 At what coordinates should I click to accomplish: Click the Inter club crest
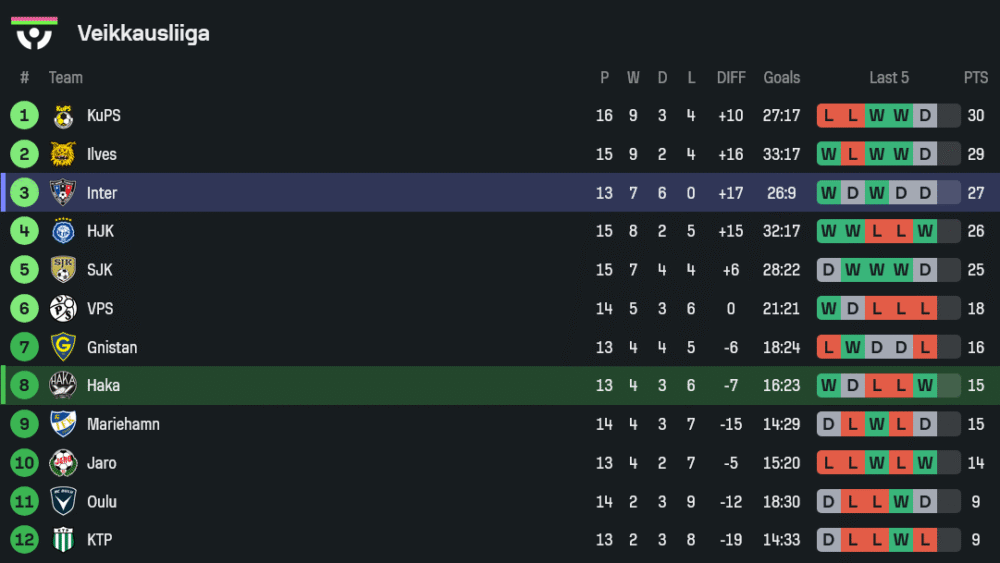point(63,193)
